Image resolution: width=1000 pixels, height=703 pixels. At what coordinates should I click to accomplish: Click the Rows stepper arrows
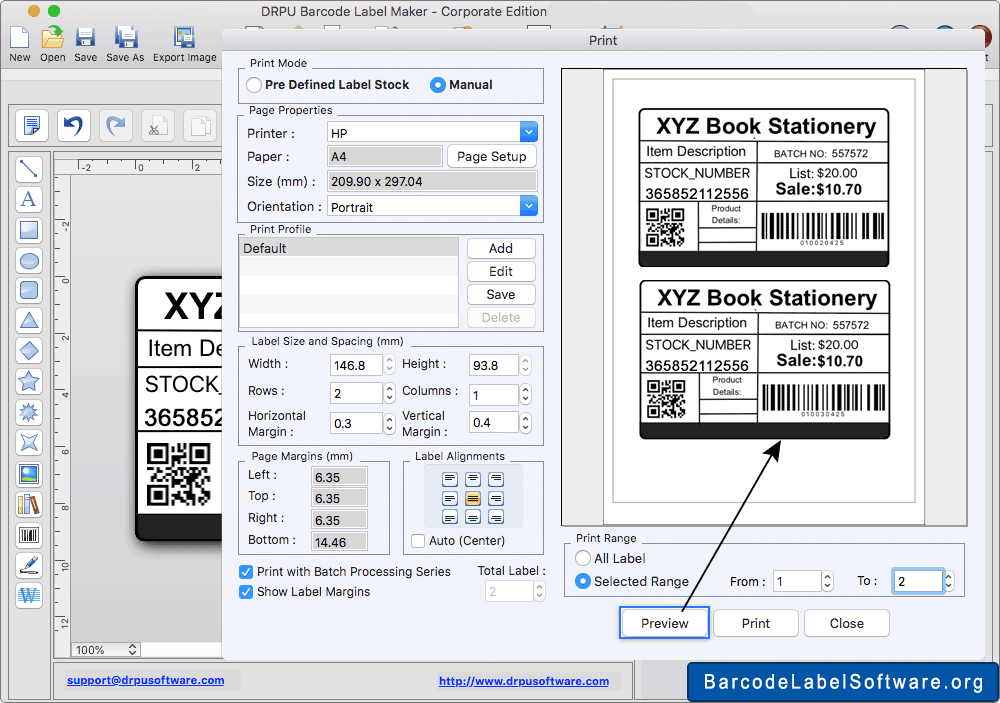point(389,393)
